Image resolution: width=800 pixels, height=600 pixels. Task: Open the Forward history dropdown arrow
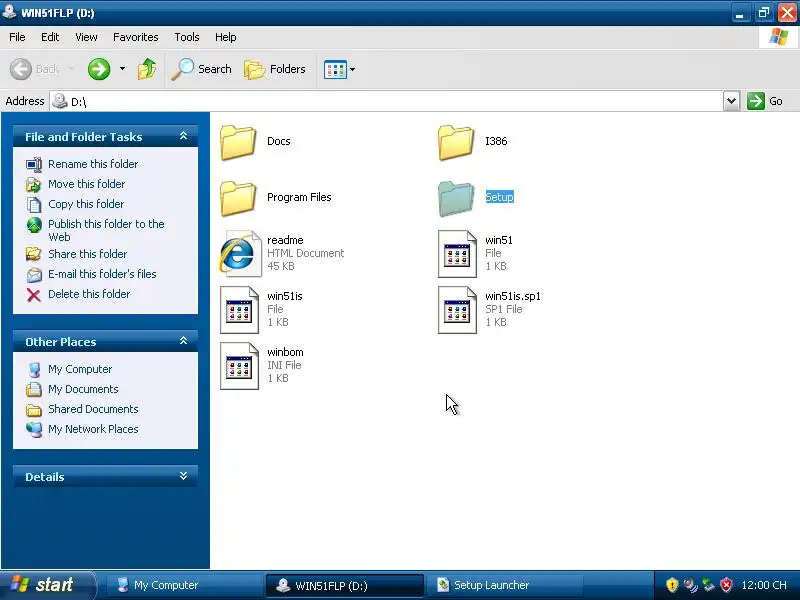click(x=122, y=69)
